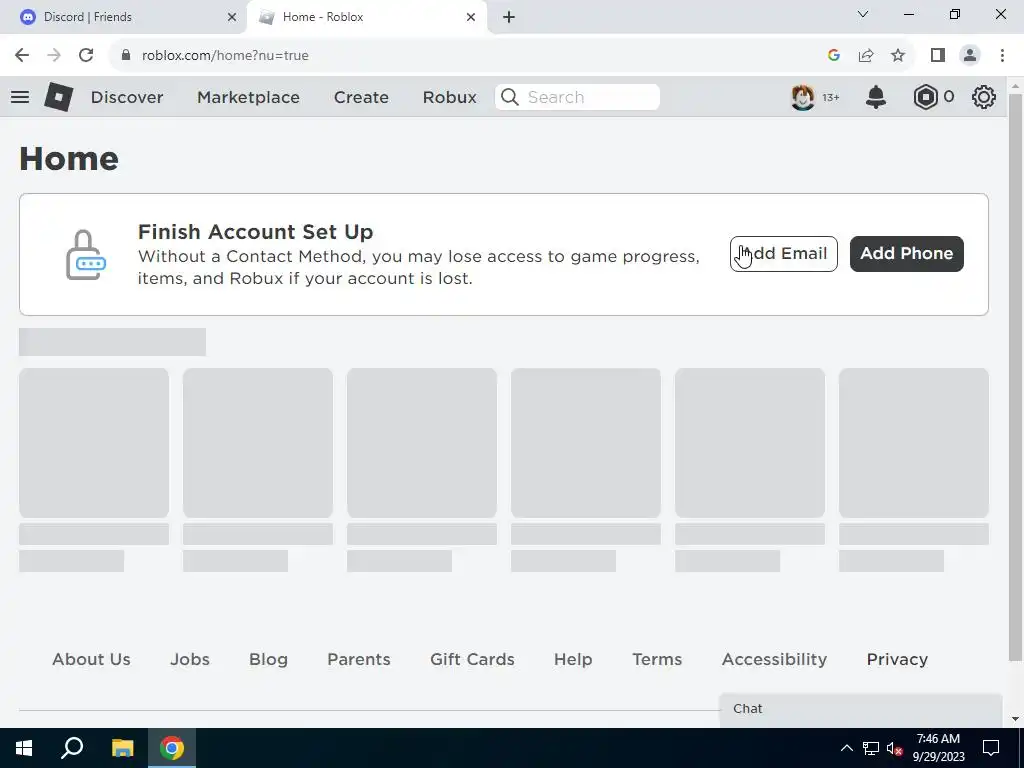
Task: Focus the Roblox Search field
Action: 577,97
